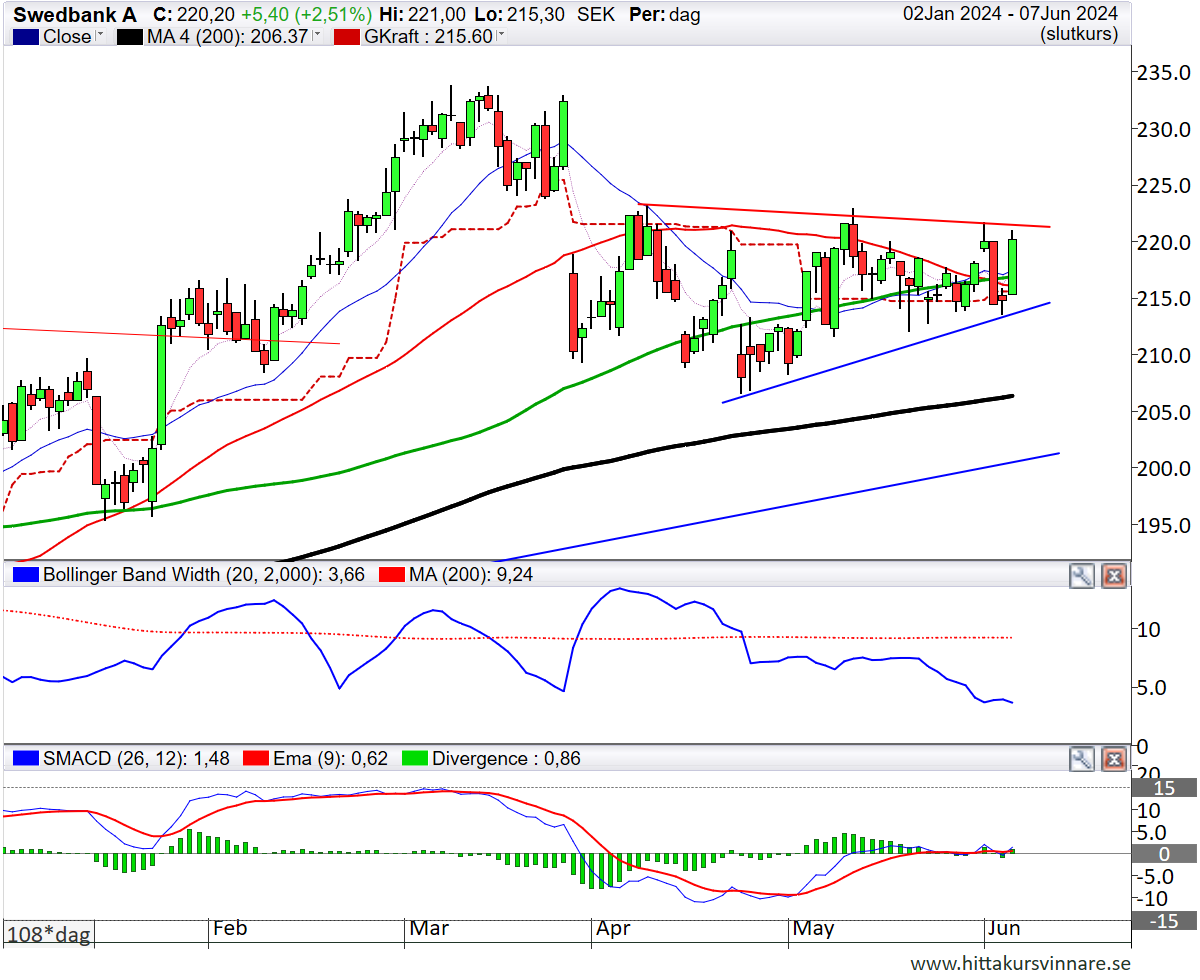Click the Apr month marker on time axis
This screenshot has width=1200, height=980.
tap(613, 929)
